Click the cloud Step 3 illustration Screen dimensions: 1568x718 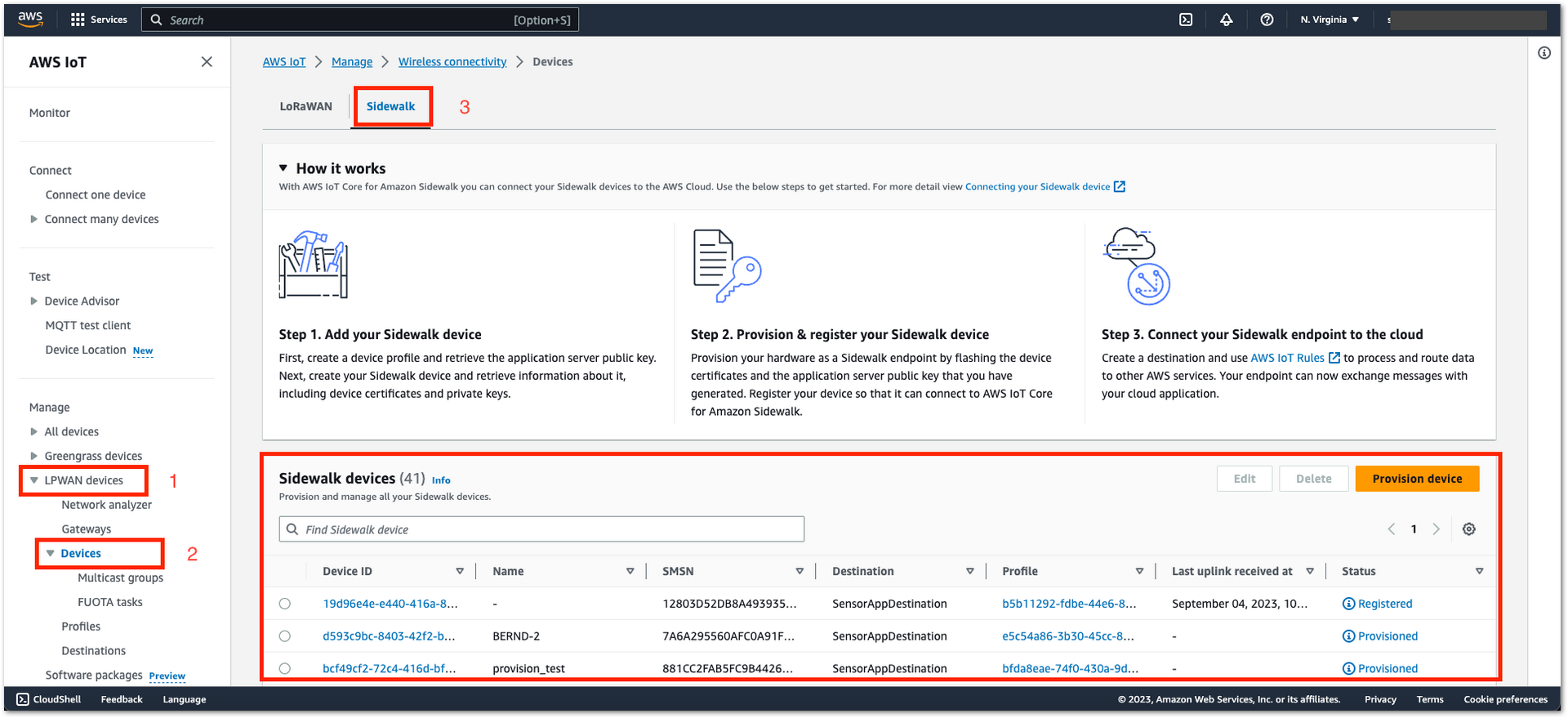pyautogui.click(x=1137, y=266)
